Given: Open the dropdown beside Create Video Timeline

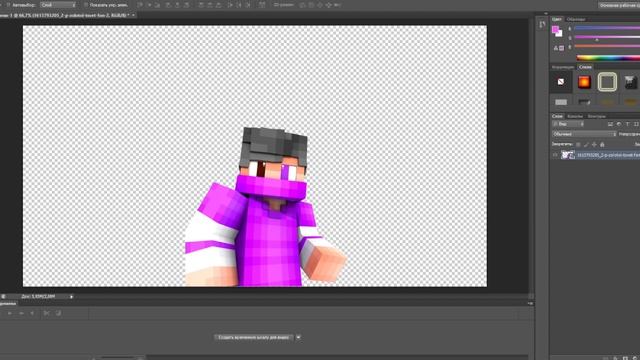Looking at the screenshot, I should point(298,338).
